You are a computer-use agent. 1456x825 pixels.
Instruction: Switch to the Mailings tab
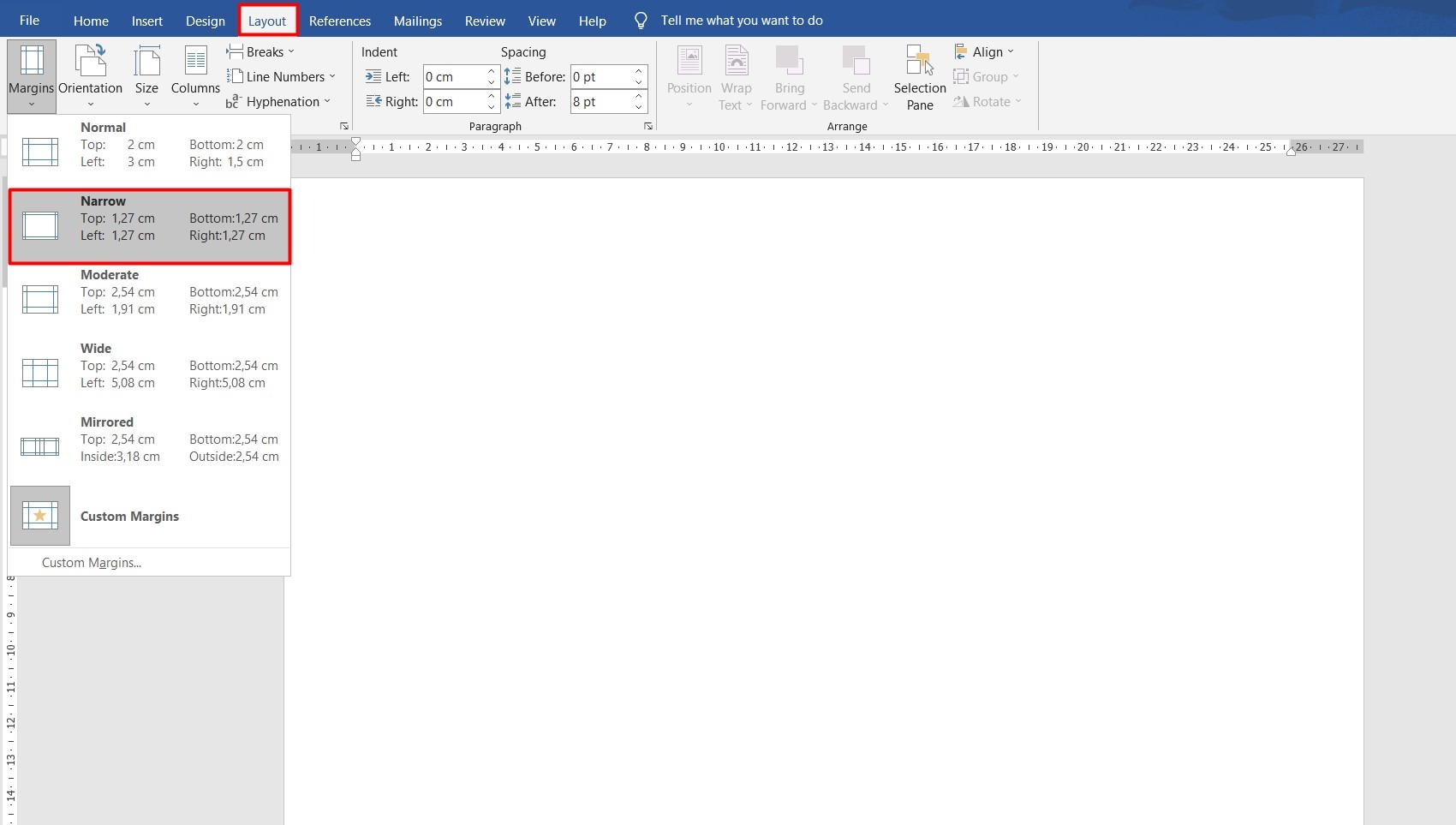pos(417,21)
